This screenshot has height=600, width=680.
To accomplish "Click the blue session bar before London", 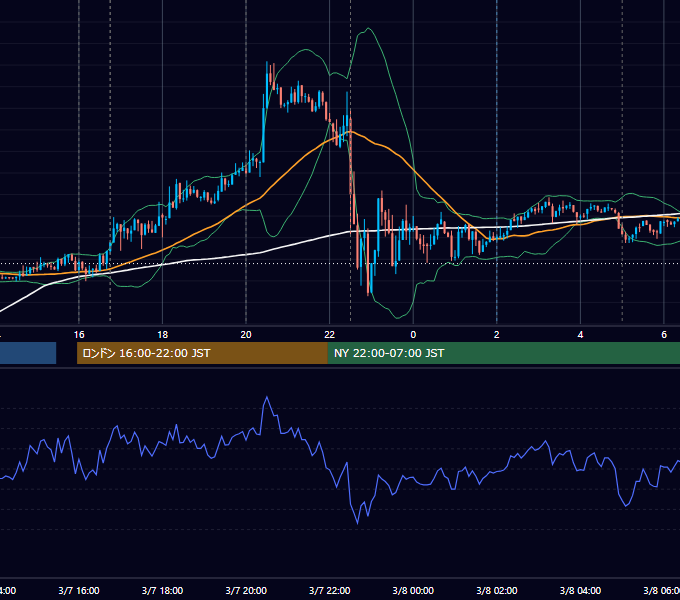I will click(28, 353).
